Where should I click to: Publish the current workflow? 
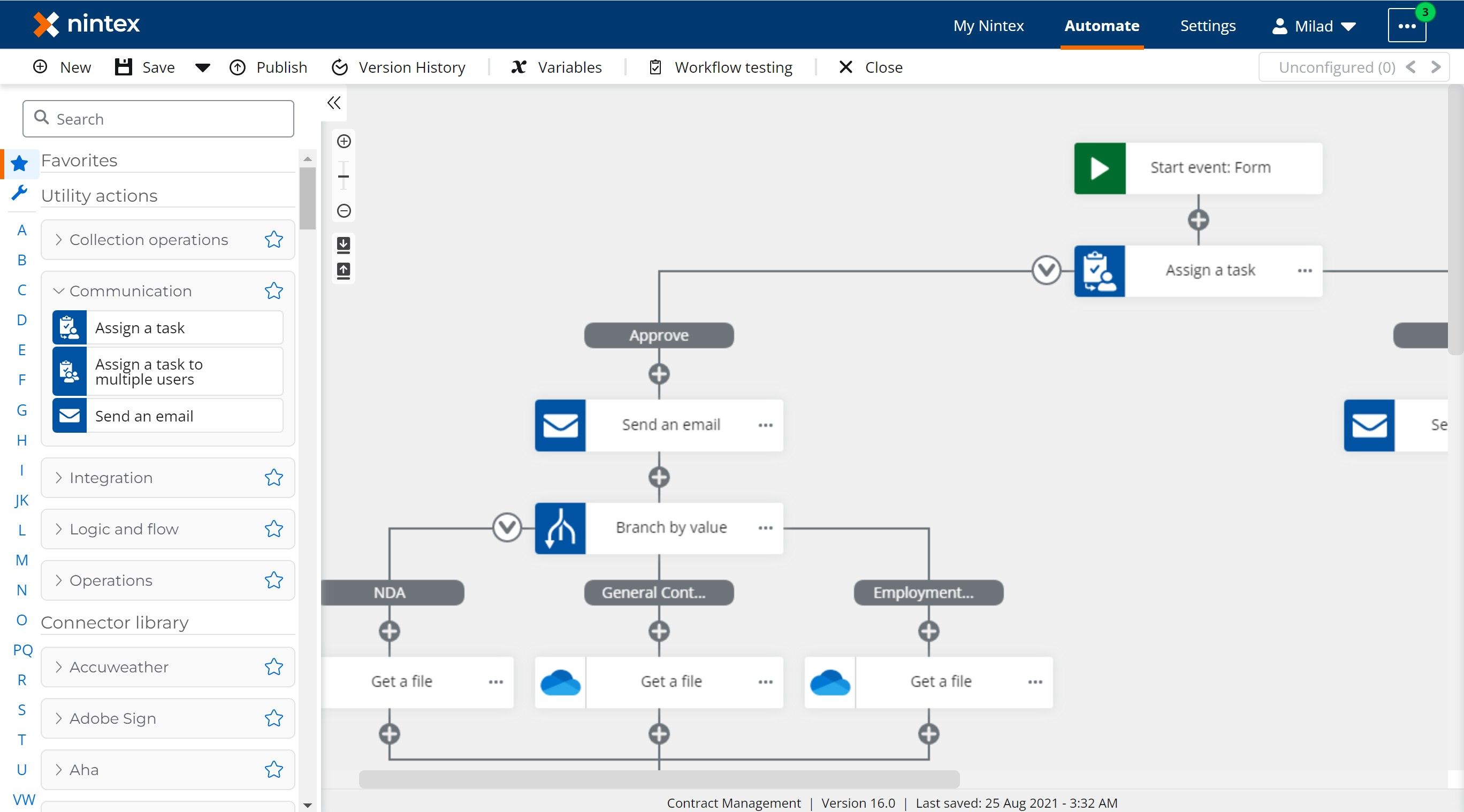click(268, 67)
